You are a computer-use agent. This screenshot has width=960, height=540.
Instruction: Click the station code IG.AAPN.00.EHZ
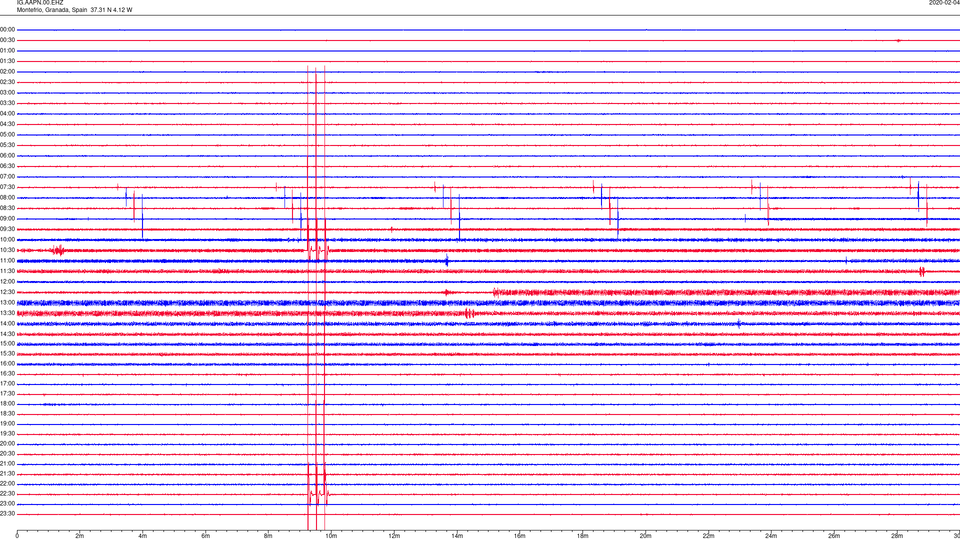[40, 3]
